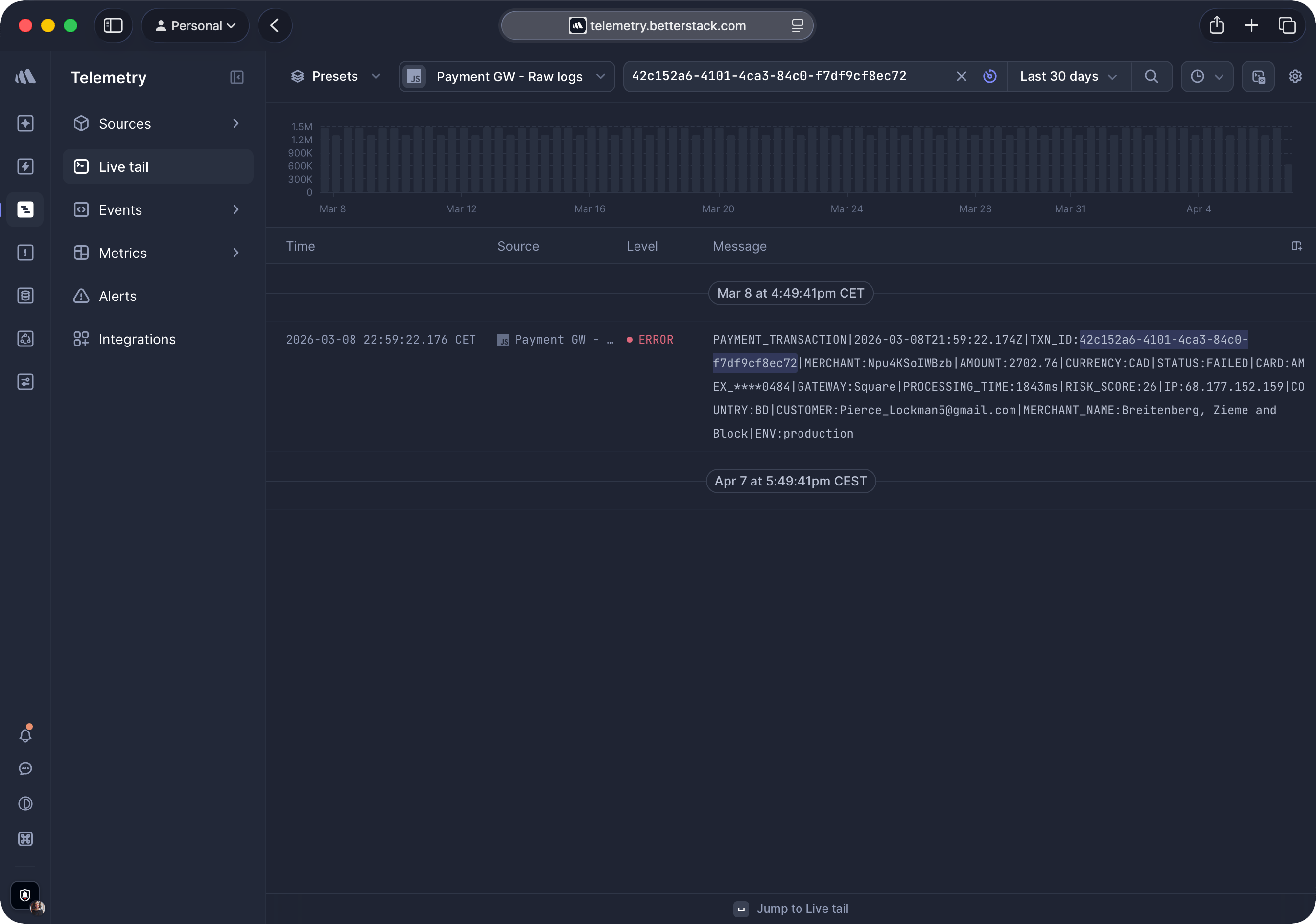1316x924 pixels.
Task: Open Integrations from the sidebar
Action: coord(138,339)
